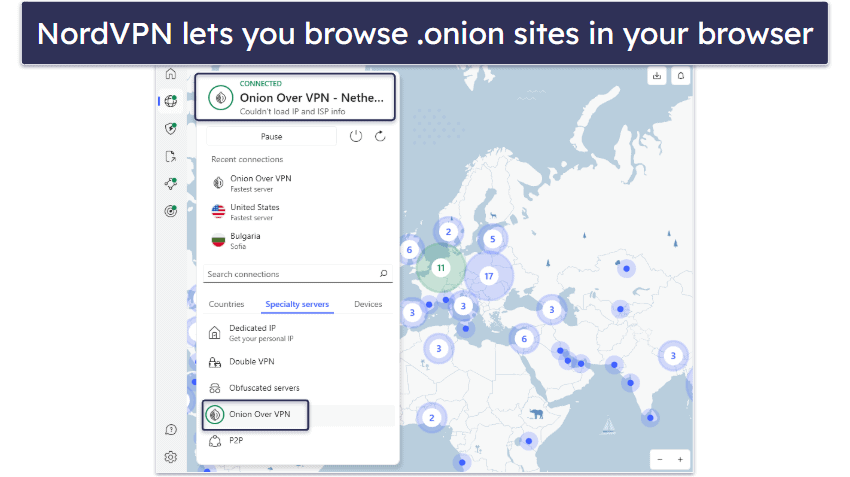This screenshot has height=477, width=850.
Task: Switch to the Countries tab
Action: tap(227, 304)
